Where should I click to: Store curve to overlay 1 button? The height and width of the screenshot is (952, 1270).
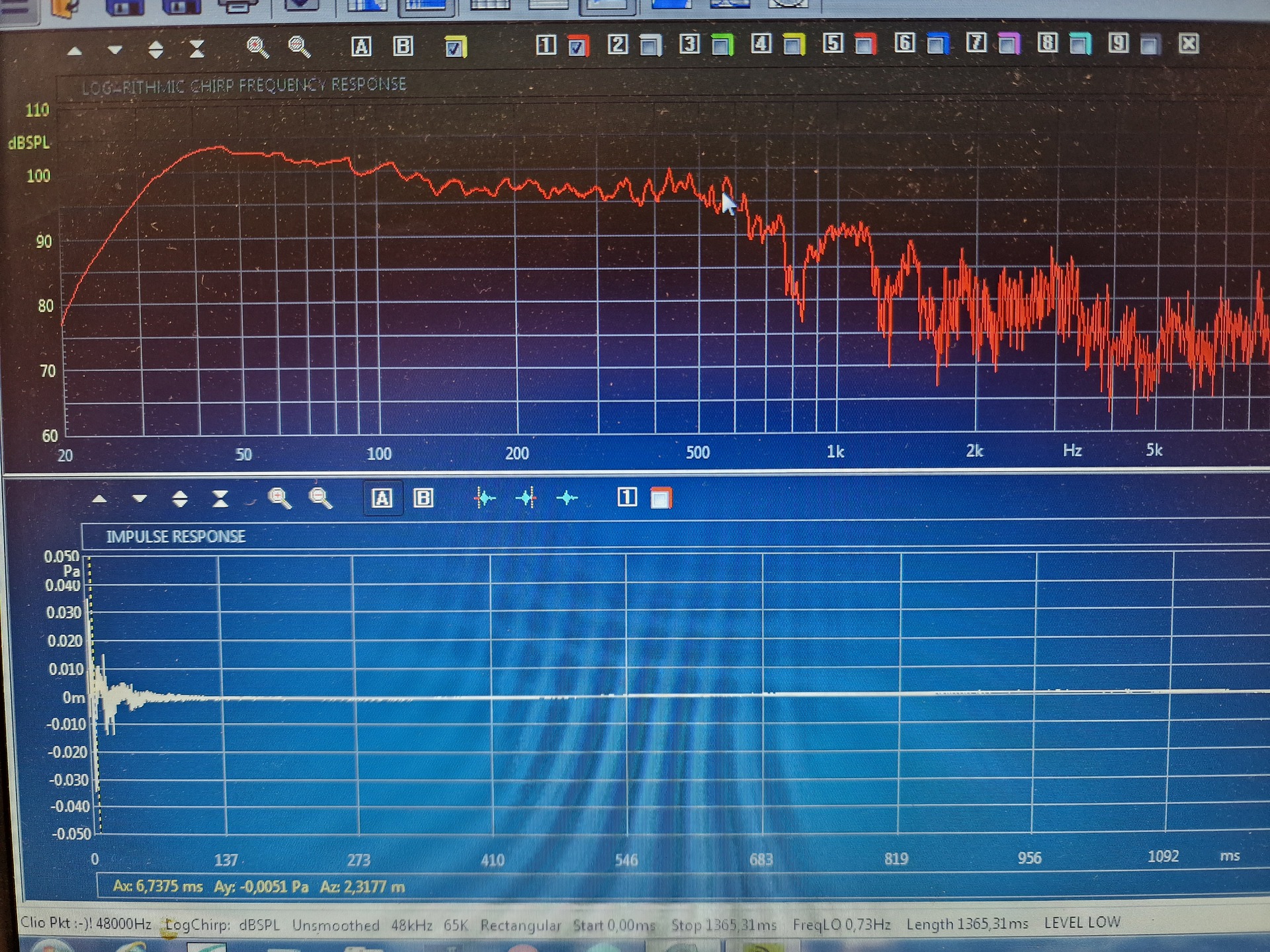[546, 45]
